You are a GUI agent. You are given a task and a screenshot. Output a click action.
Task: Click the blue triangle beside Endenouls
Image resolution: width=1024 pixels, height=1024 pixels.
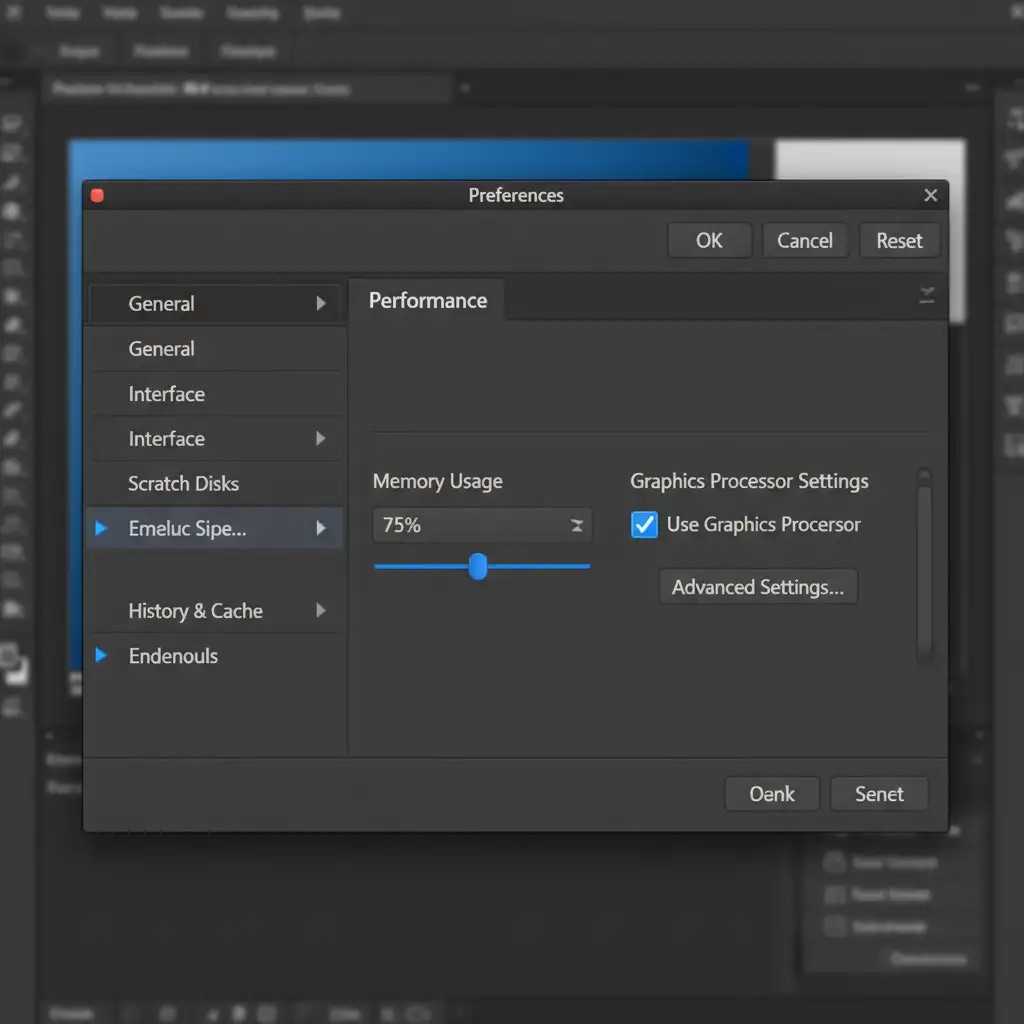pos(101,656)
